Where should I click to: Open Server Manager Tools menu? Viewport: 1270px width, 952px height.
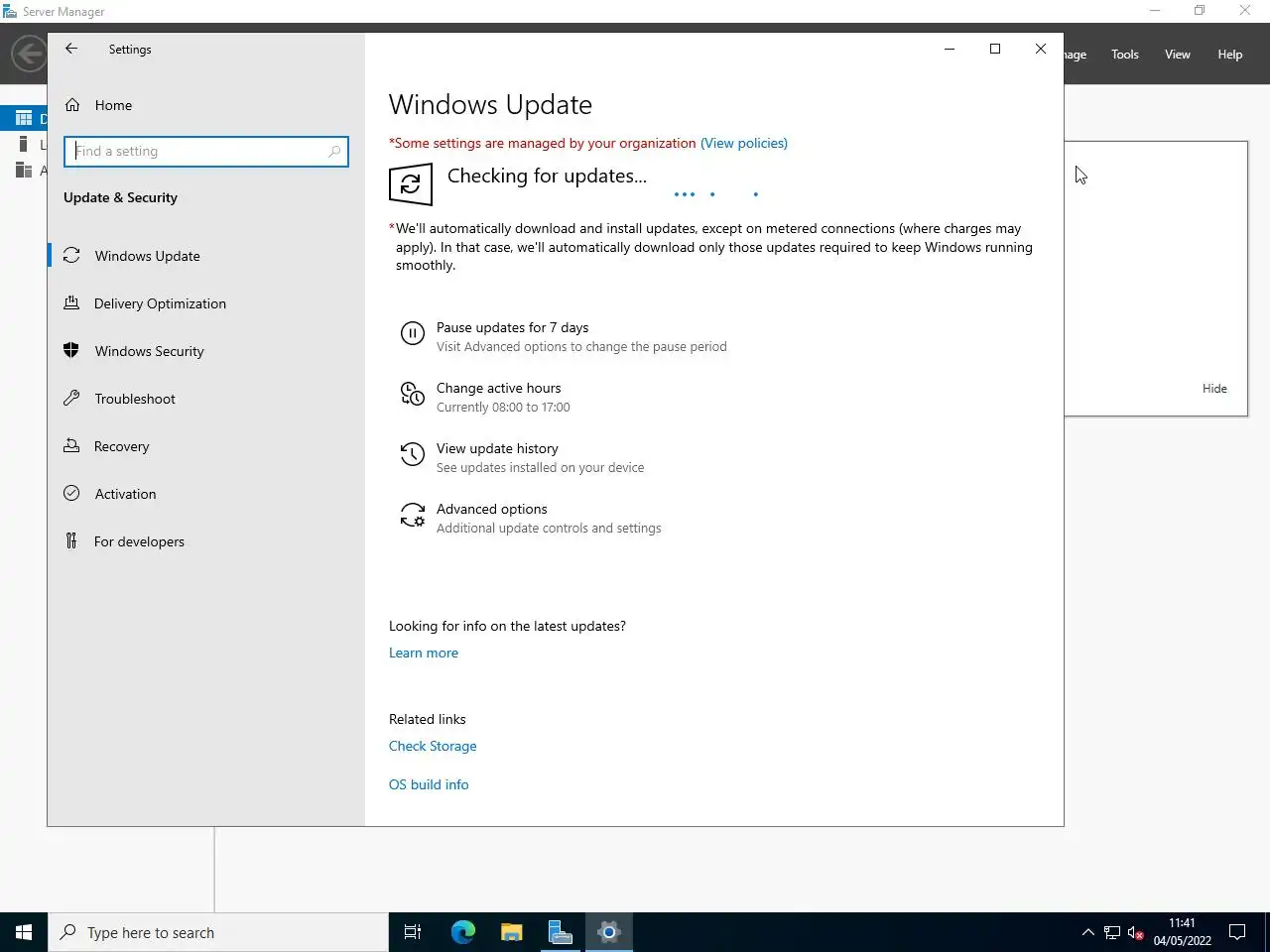pyautogui.click(x=1124, y=55)
